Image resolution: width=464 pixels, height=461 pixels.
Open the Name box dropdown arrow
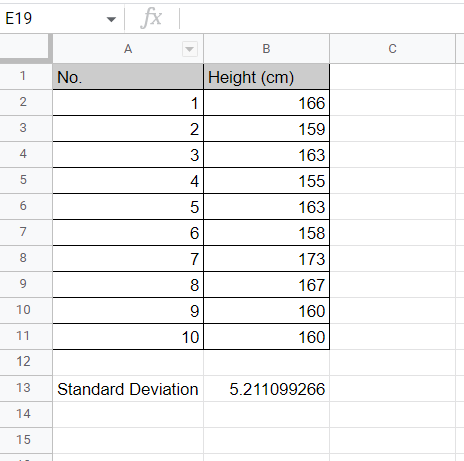click(x=111, y=19)
